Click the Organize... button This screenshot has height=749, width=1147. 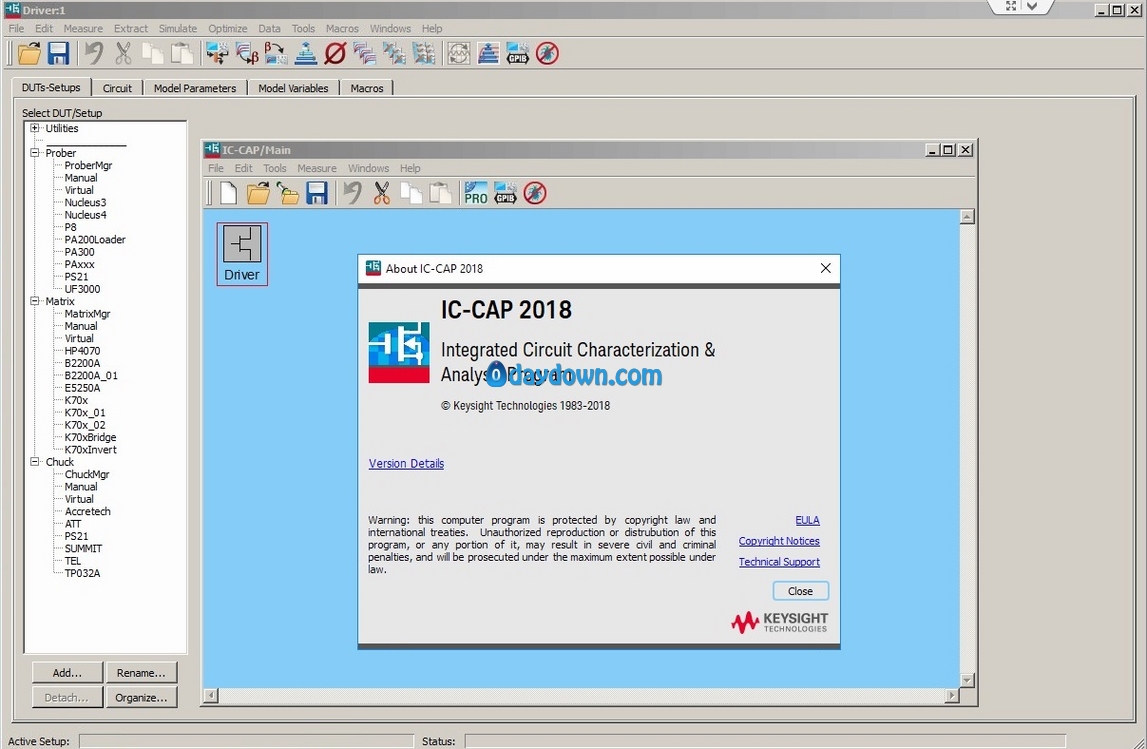click(141, 698)
